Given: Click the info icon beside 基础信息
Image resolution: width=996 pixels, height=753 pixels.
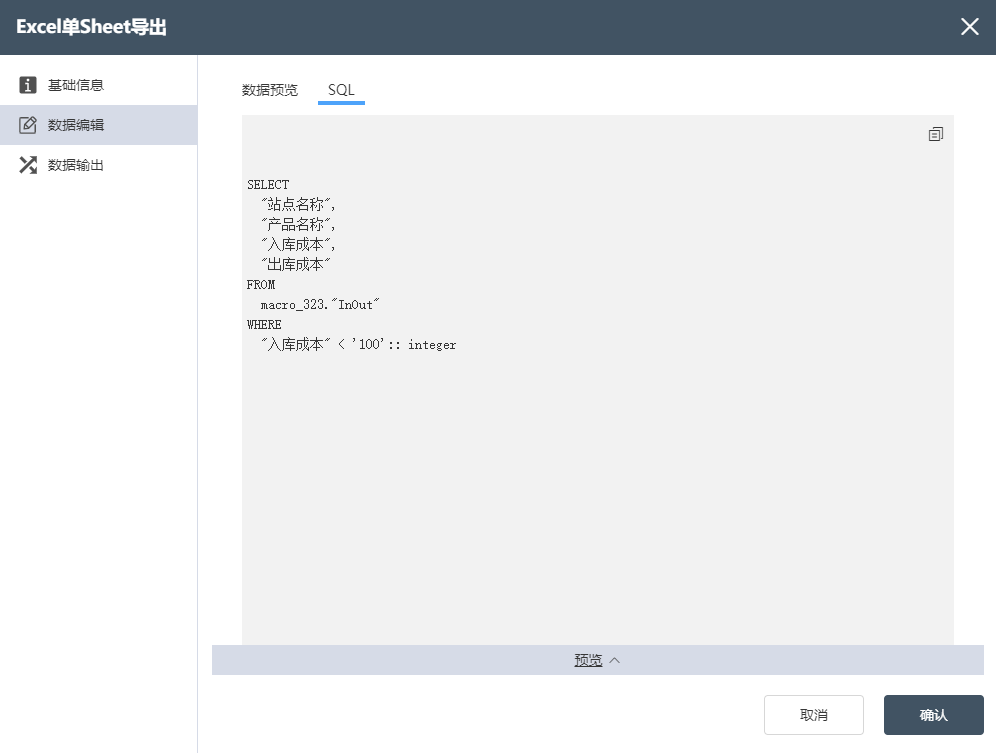Looking at the screenshot, I should [x=28, y=85].
